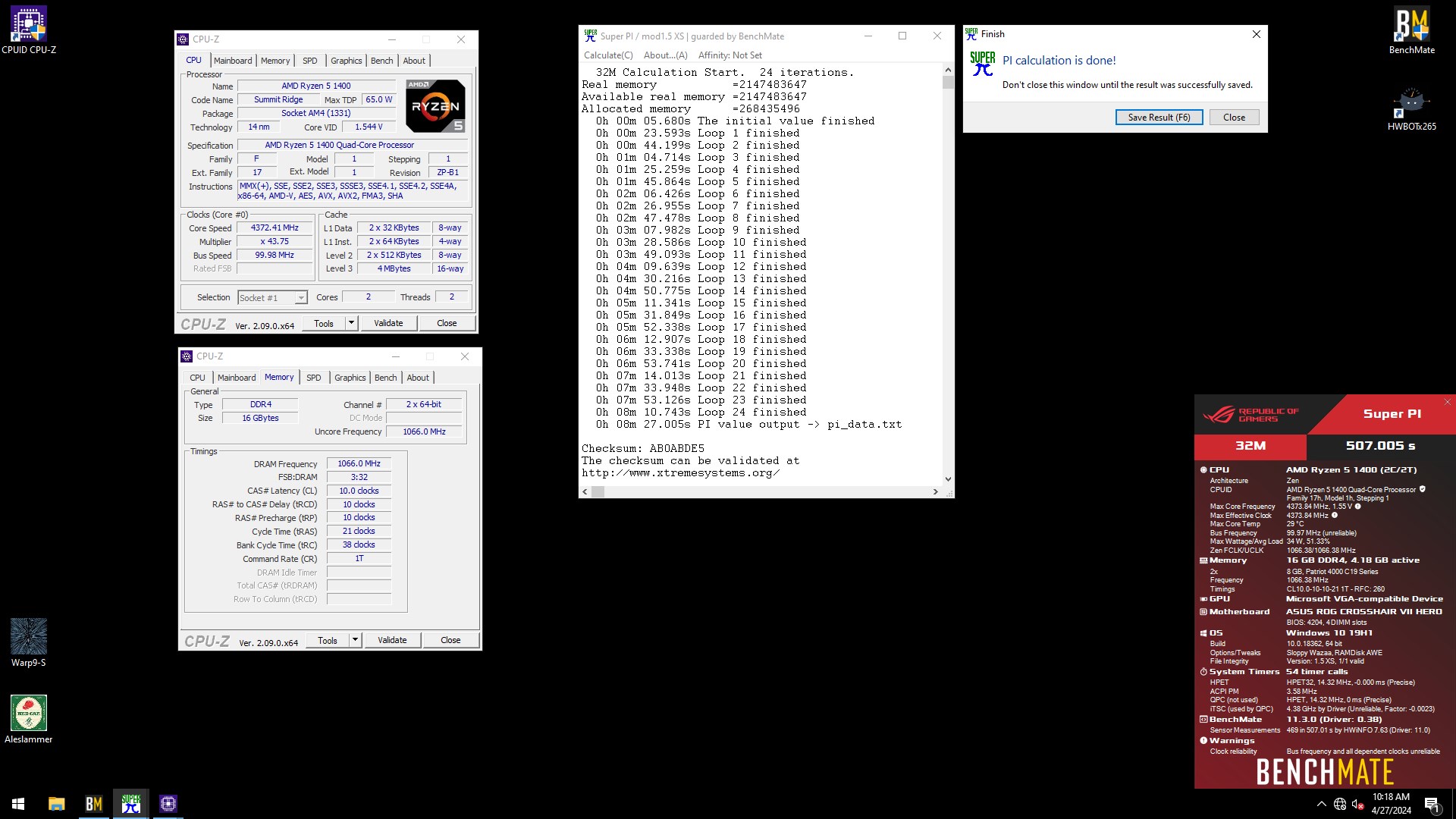The image size is (1456, 819).
Task: Open Bench tab in upper CPU-Z
Action: click(x=382, y=61)
